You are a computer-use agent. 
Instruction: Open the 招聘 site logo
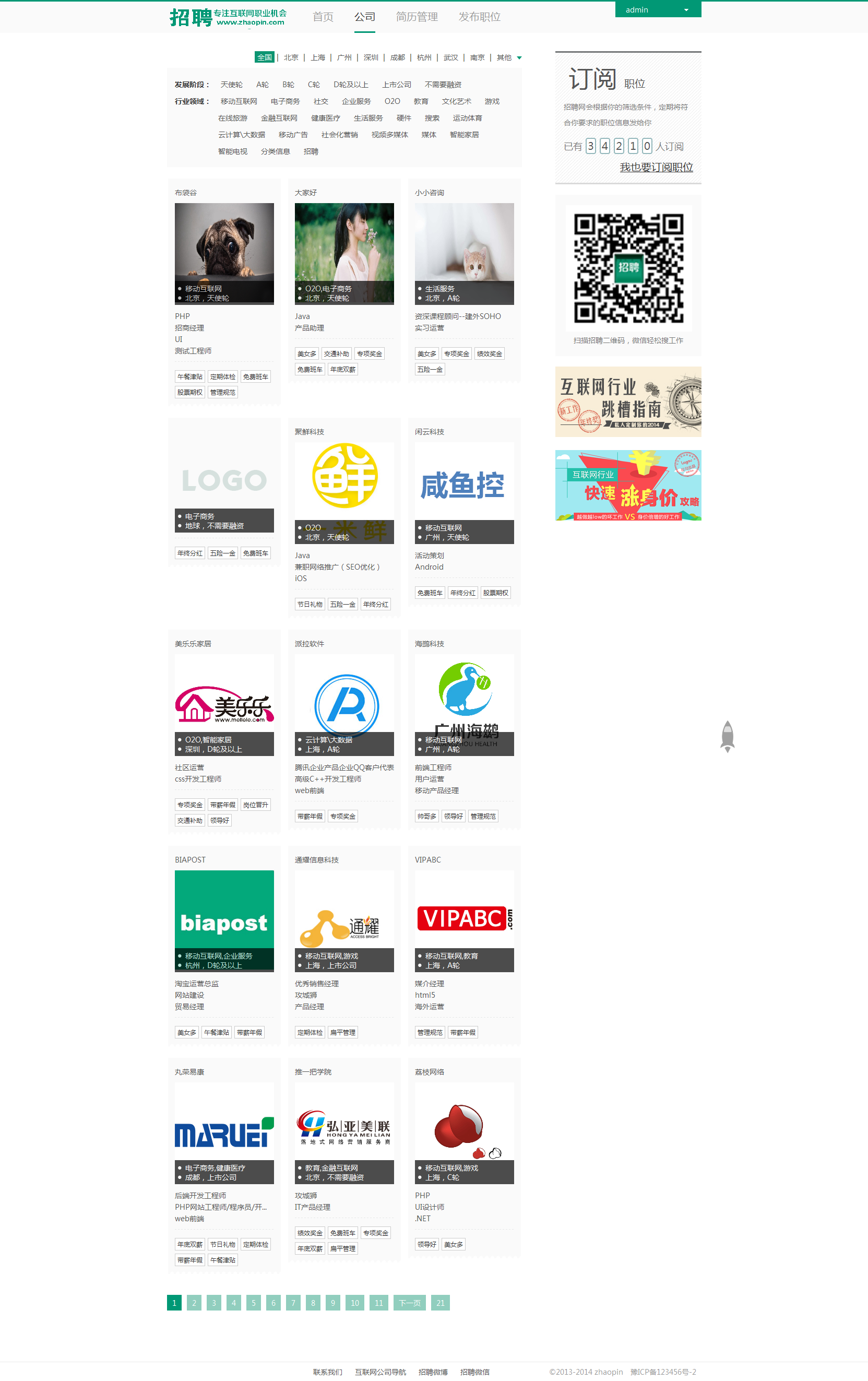[228, 17]
